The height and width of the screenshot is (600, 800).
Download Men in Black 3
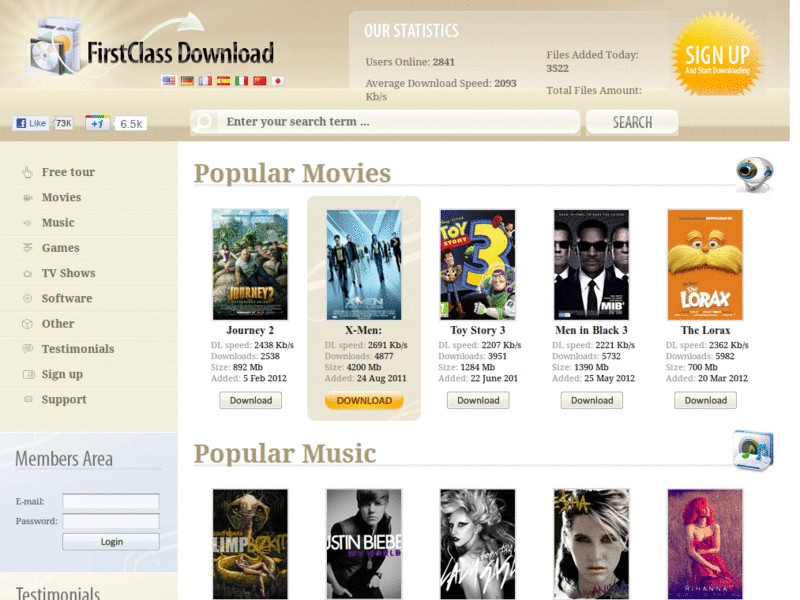(592, 401)
